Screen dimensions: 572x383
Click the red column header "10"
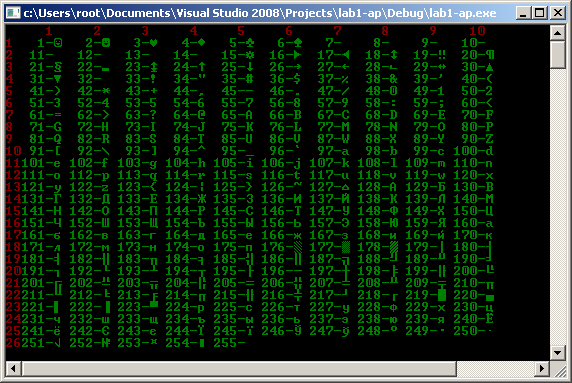477,31
